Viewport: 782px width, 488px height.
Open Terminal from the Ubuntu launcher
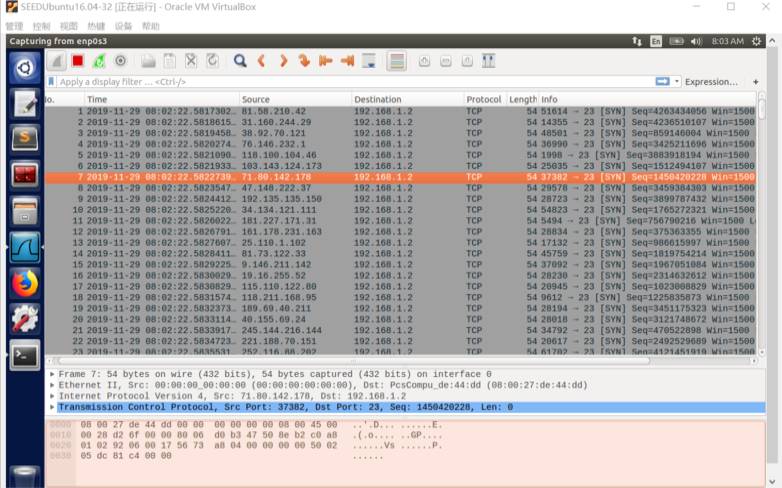(24, 354)
